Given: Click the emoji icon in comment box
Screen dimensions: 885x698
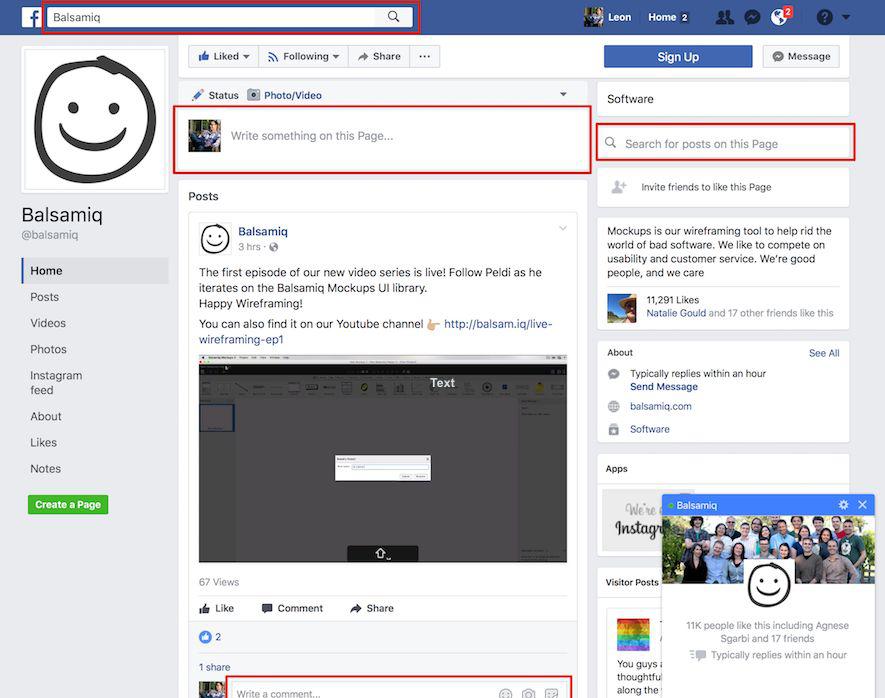Looking at the screenshot, I should pyautogui.click(x=506, y=693).
